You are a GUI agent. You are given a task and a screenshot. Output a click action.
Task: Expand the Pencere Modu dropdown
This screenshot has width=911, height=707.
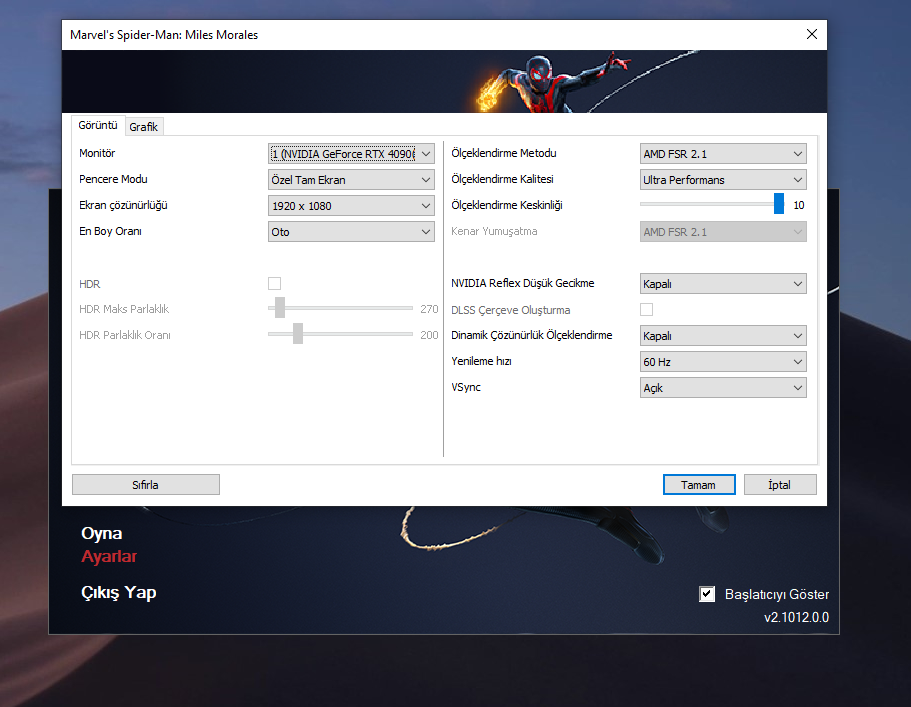click(x=351, y=180)
